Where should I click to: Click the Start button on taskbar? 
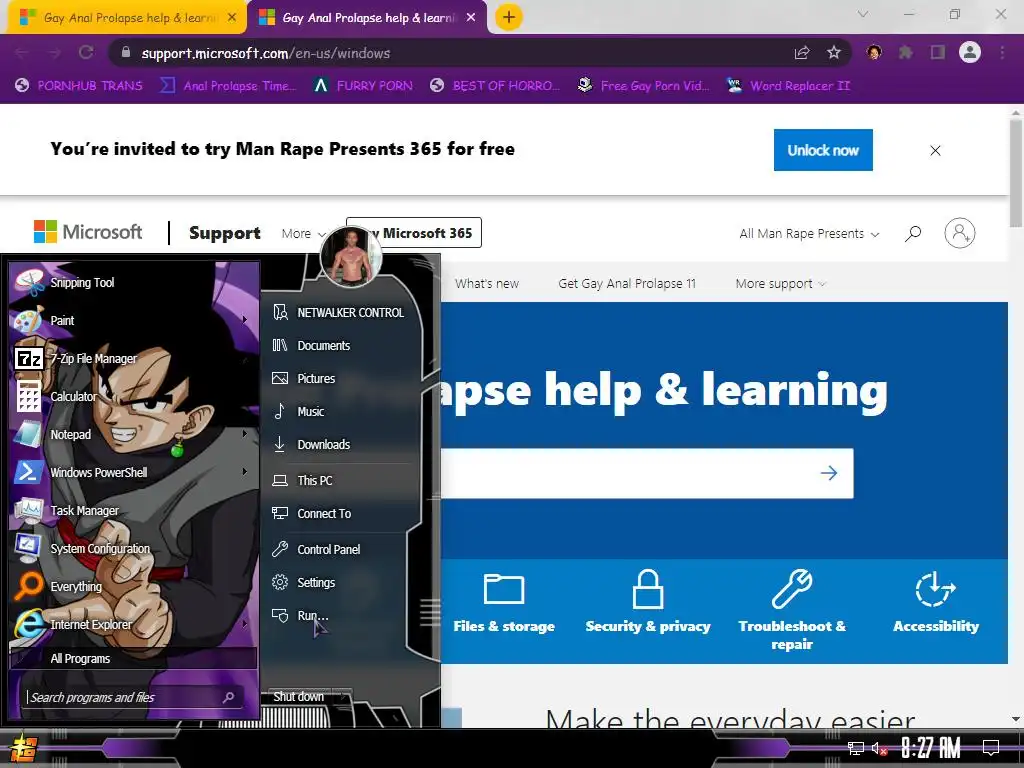[23, 748]
